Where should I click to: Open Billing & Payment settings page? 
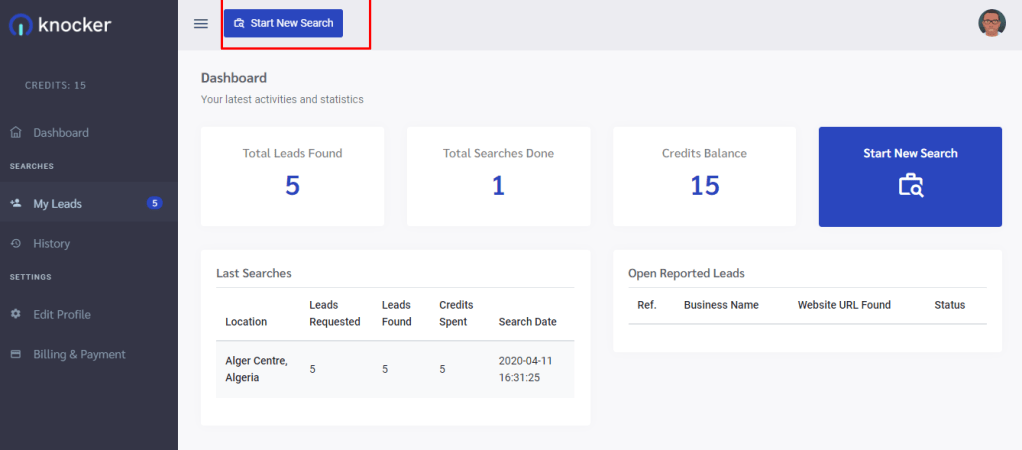tap(80, 355)
